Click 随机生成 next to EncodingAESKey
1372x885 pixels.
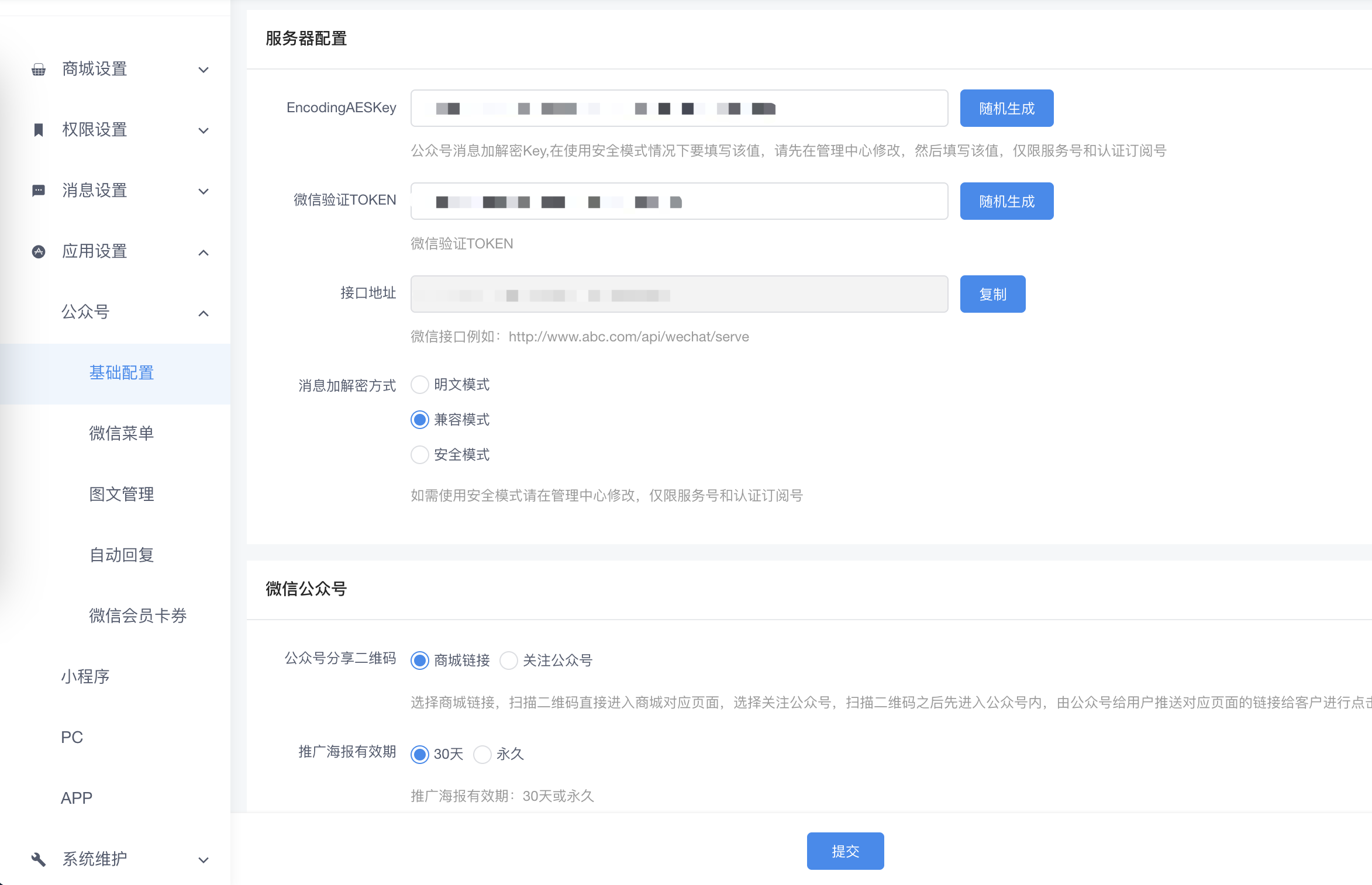pos(1006,108)
